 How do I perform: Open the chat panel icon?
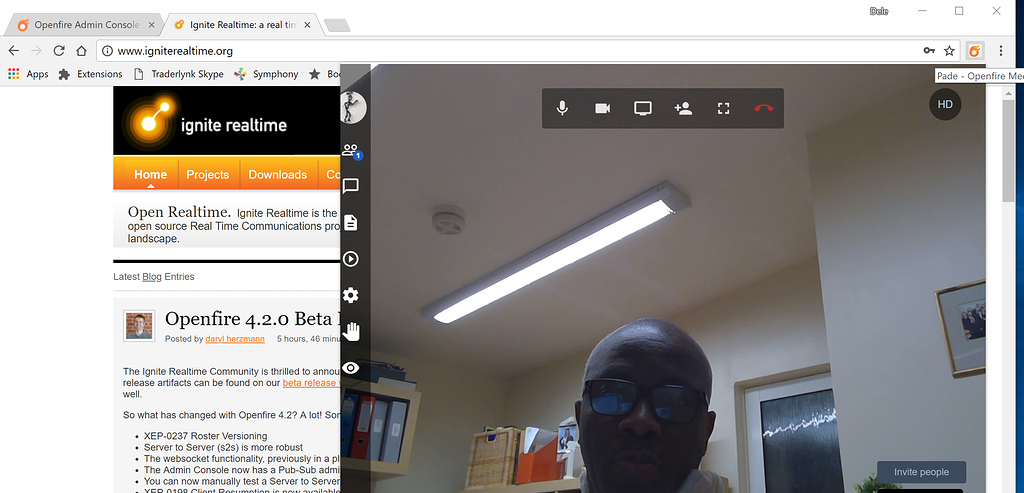click(351, 186)
